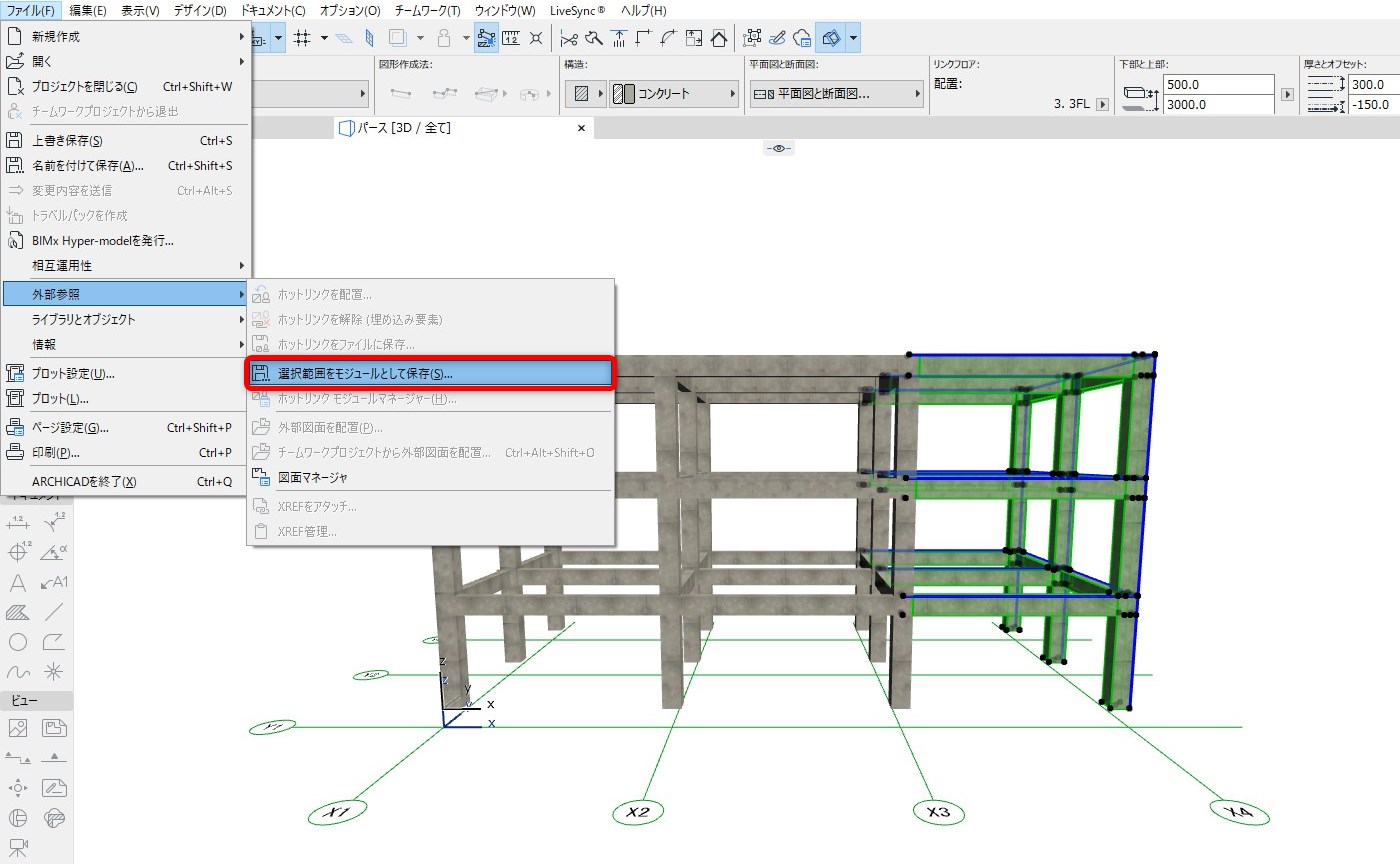The image size is (1400, 864).
Task: Select the Circle/Arc tool
Action: [17, 642]
